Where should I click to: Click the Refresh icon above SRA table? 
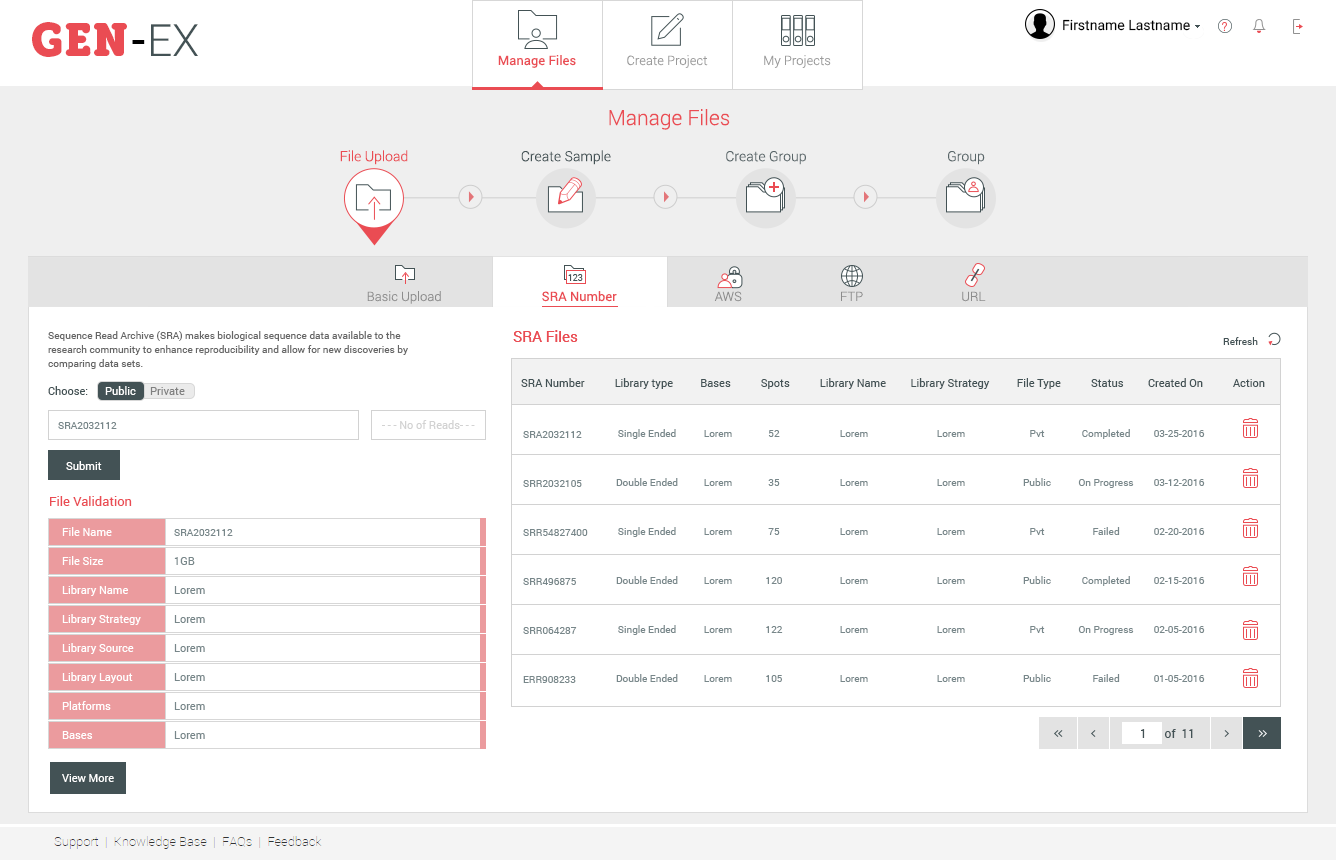(1274, 340)
